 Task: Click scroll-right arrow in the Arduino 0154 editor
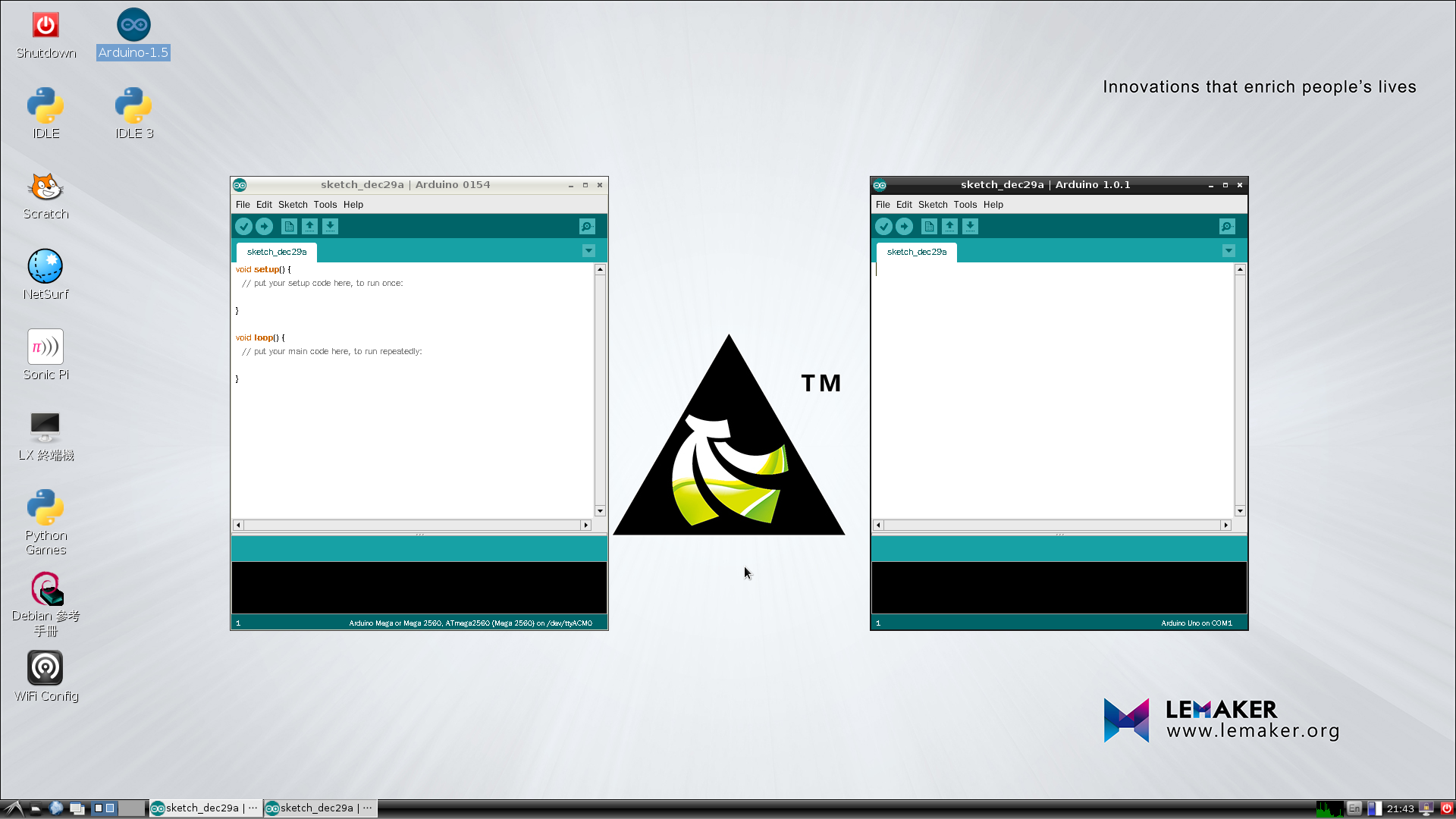[x=585, y=525]
